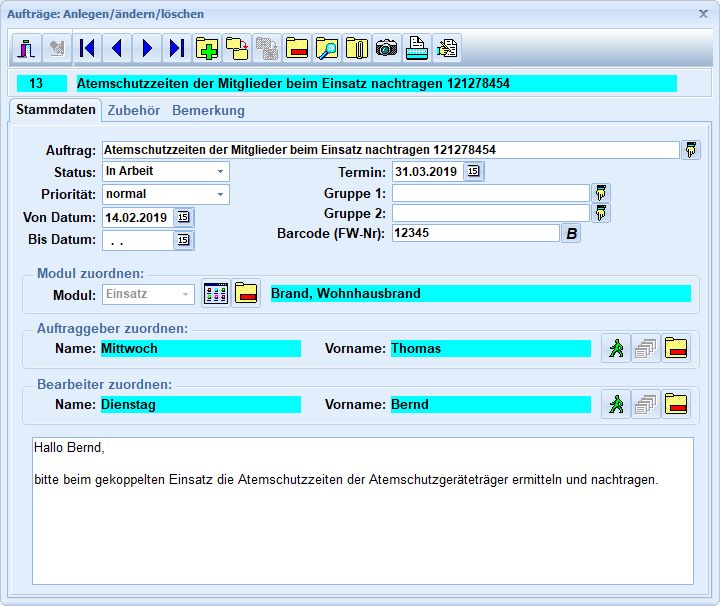
Task: Click into the Auftrag text field
Action: coord(391,150)
